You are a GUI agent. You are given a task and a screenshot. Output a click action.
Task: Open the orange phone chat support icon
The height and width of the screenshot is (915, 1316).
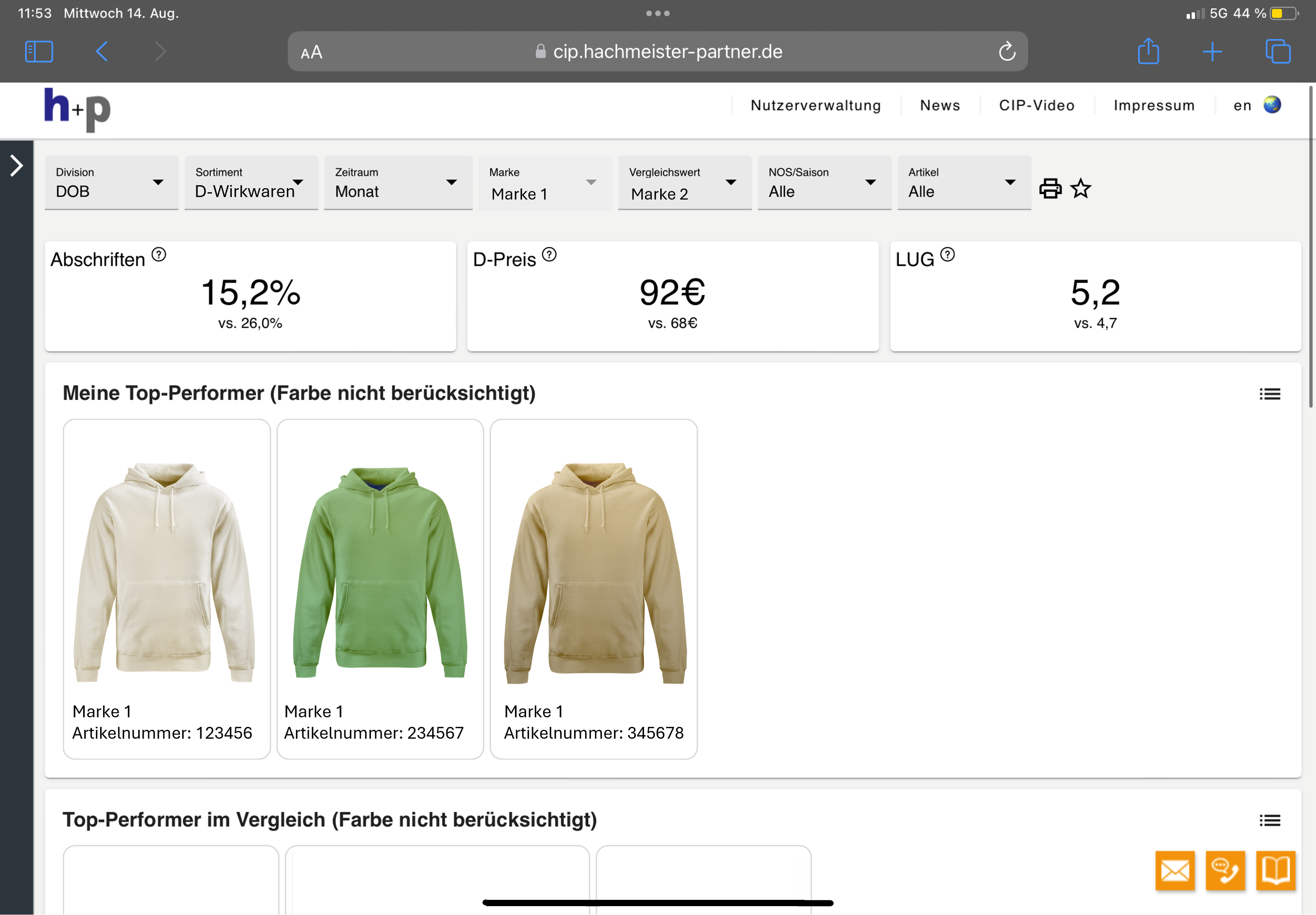coord(1225,871)
